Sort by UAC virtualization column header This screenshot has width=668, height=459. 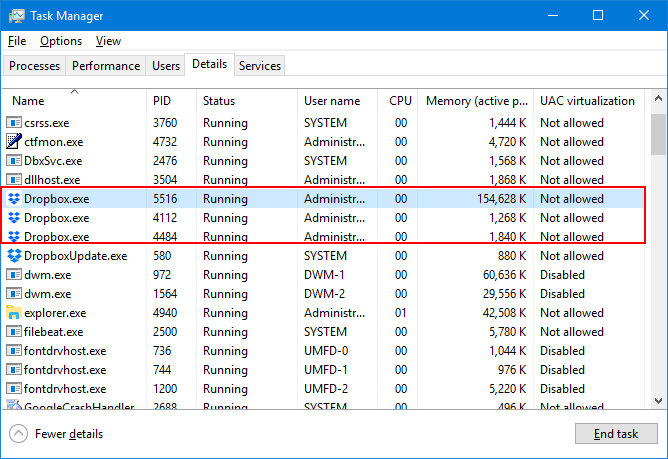click(589, 101)
